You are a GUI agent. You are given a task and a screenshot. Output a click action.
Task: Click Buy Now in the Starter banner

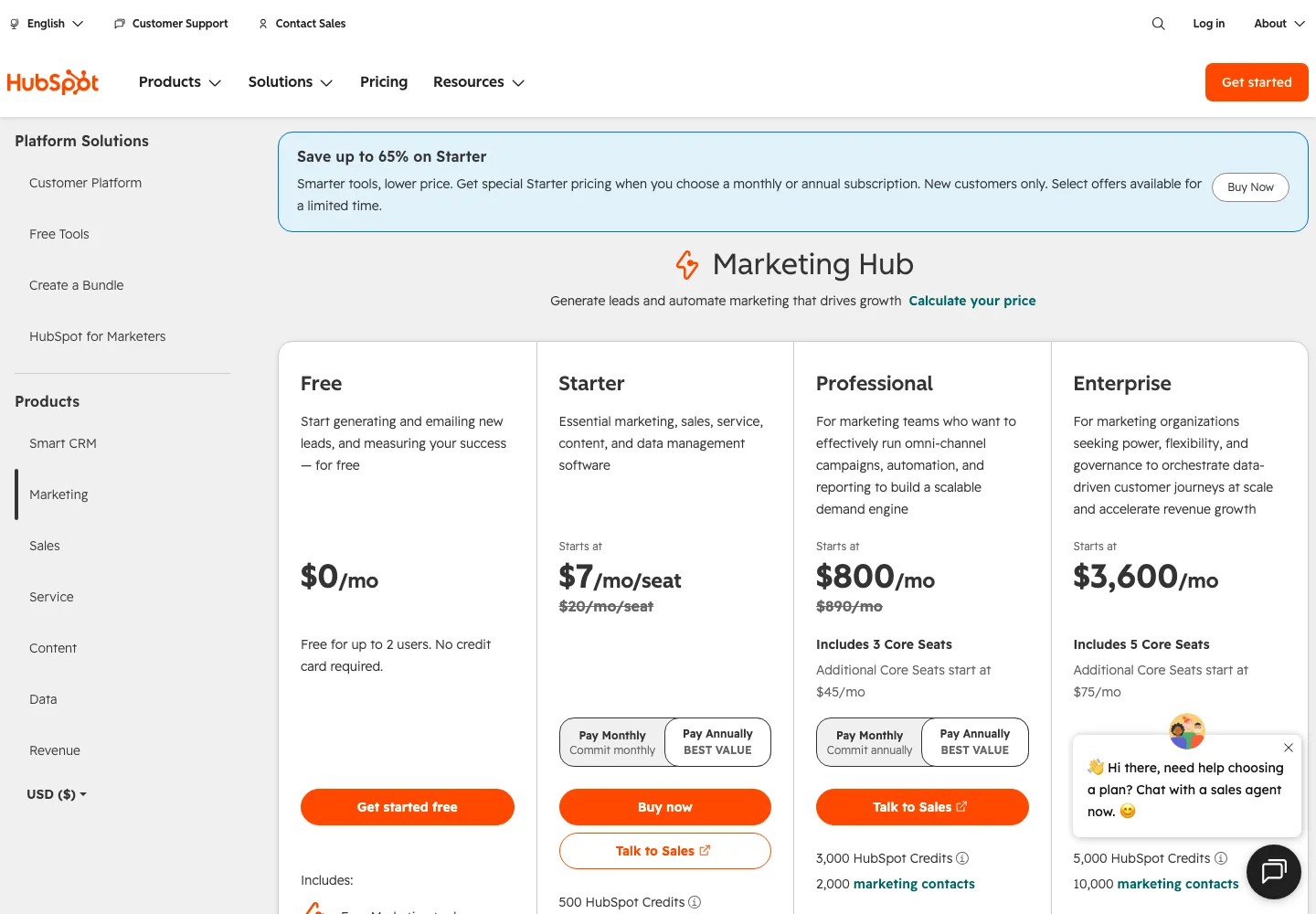(x=1250, y=187)
